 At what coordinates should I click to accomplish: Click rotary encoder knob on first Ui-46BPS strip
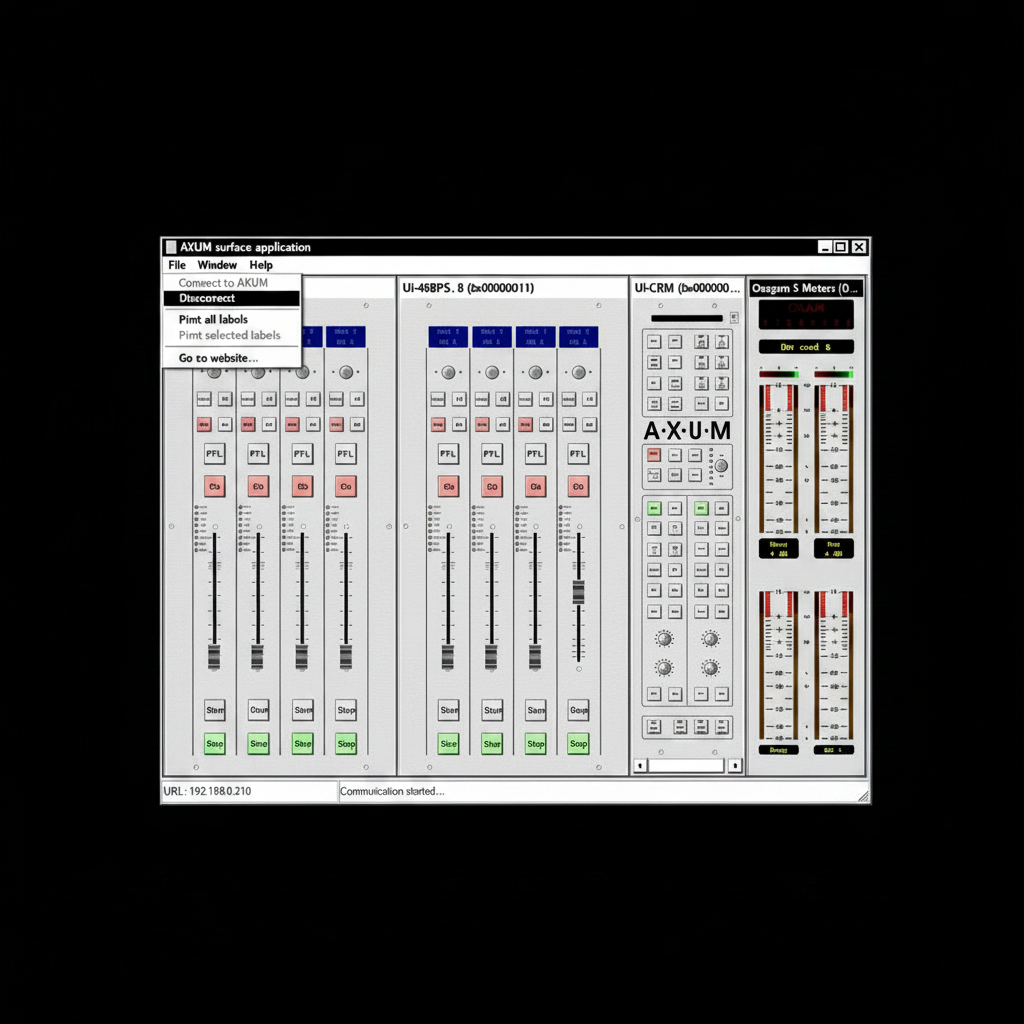coord(448,372)
